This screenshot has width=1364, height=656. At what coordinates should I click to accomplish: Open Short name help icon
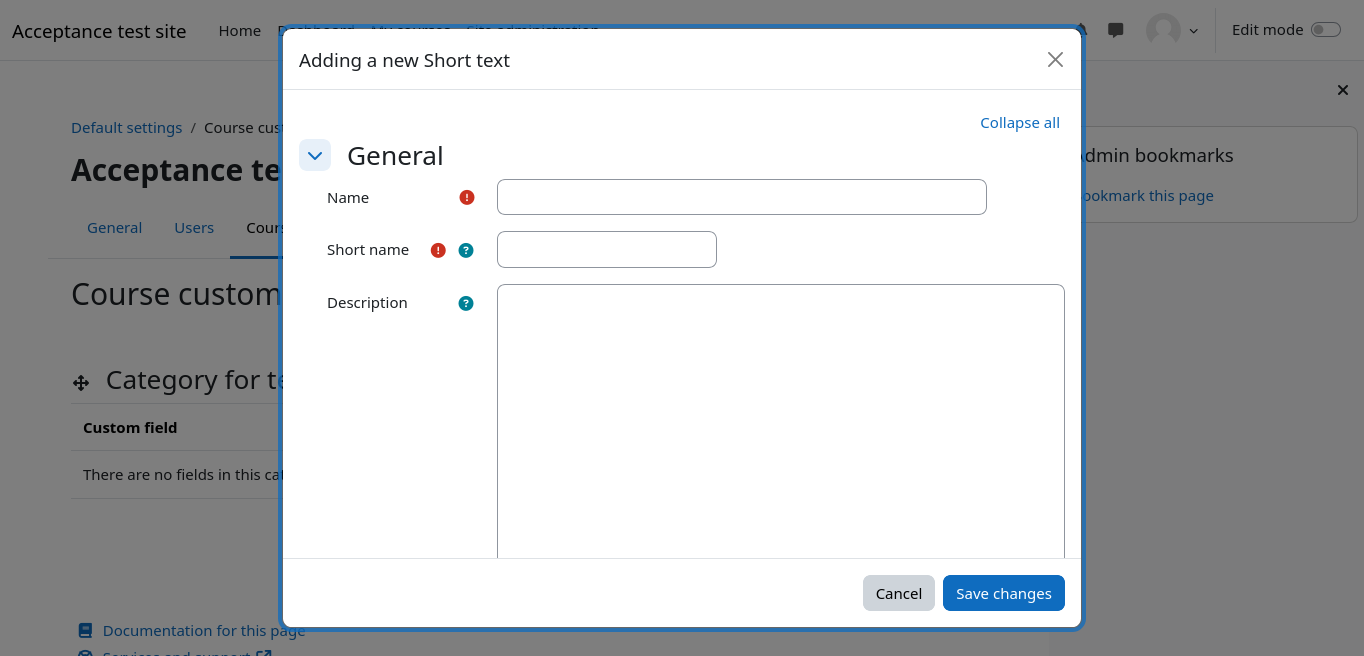tap(466, 250)
